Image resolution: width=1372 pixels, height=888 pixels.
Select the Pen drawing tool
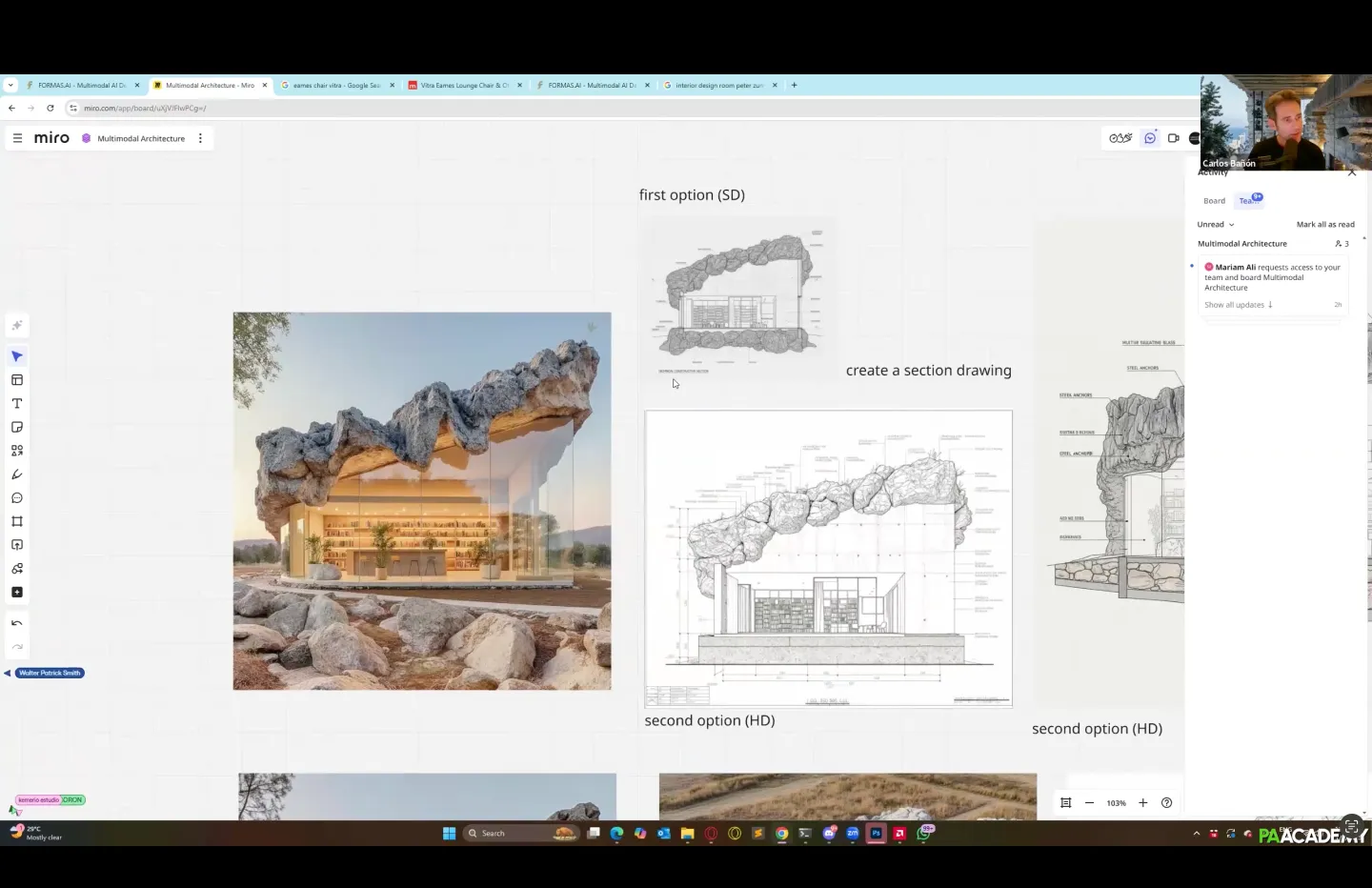point(17,474)
